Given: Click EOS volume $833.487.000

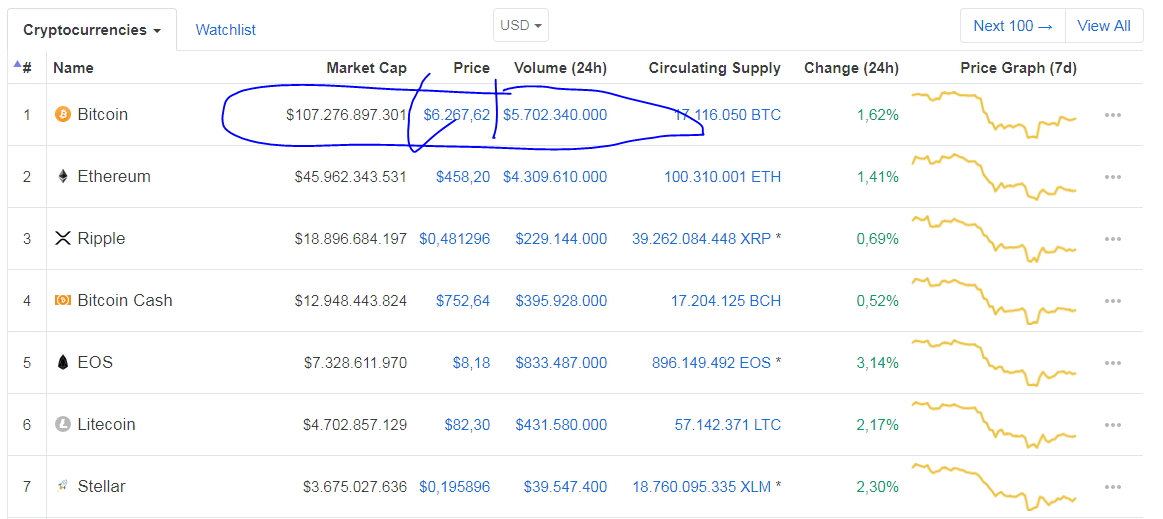Looking at the screenshot, I should pos(561,363).
